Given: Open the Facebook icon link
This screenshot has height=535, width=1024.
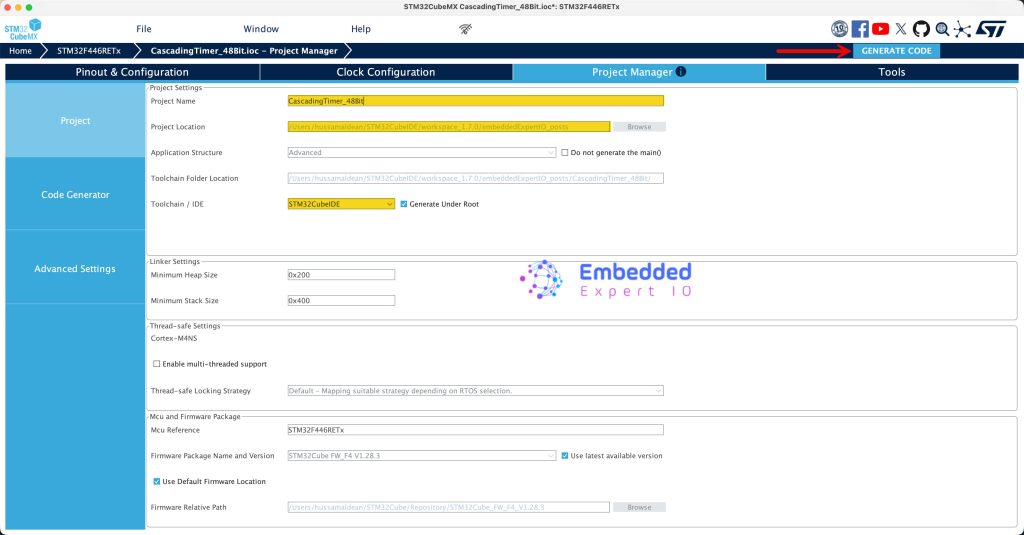Looking at the screenshot, I should 860,29.
